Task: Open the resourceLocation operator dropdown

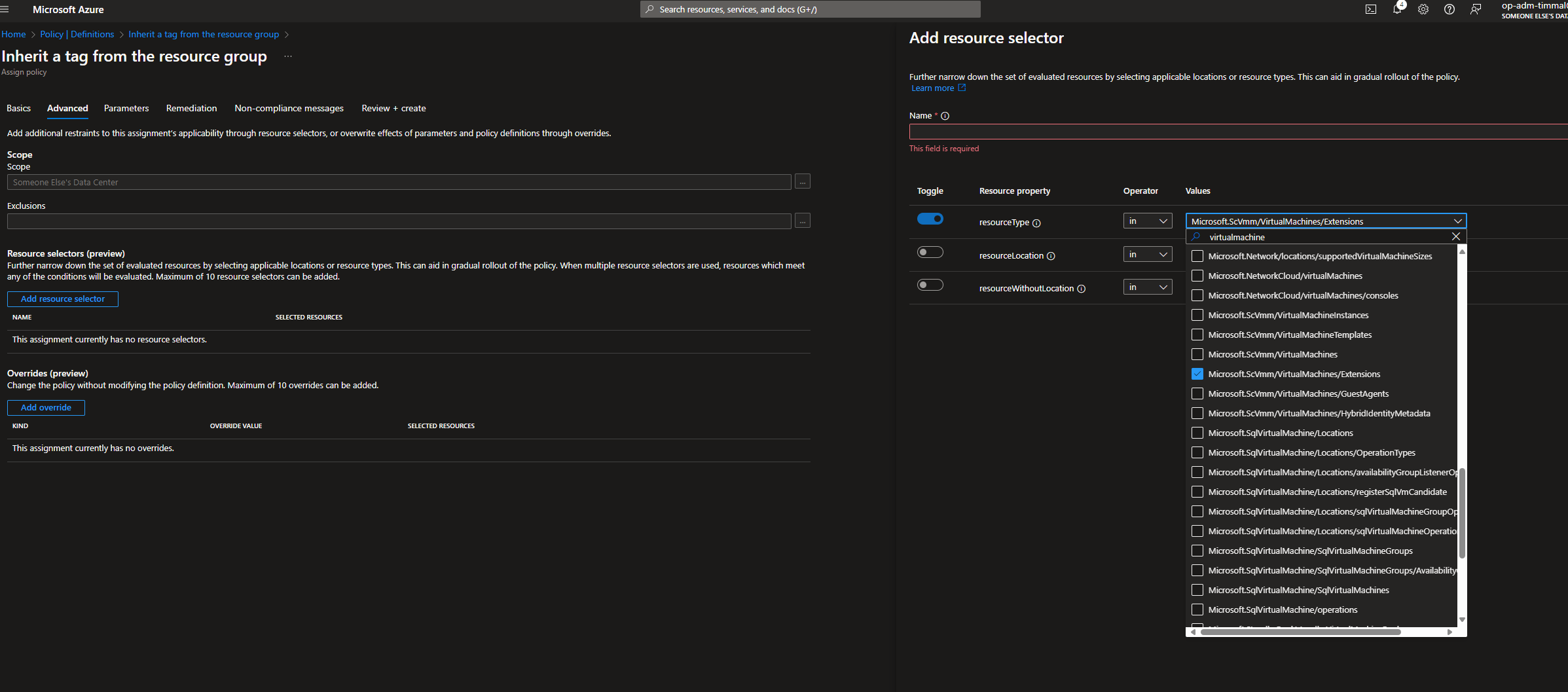Action: pyautogui.click(x=1148, y=254)
